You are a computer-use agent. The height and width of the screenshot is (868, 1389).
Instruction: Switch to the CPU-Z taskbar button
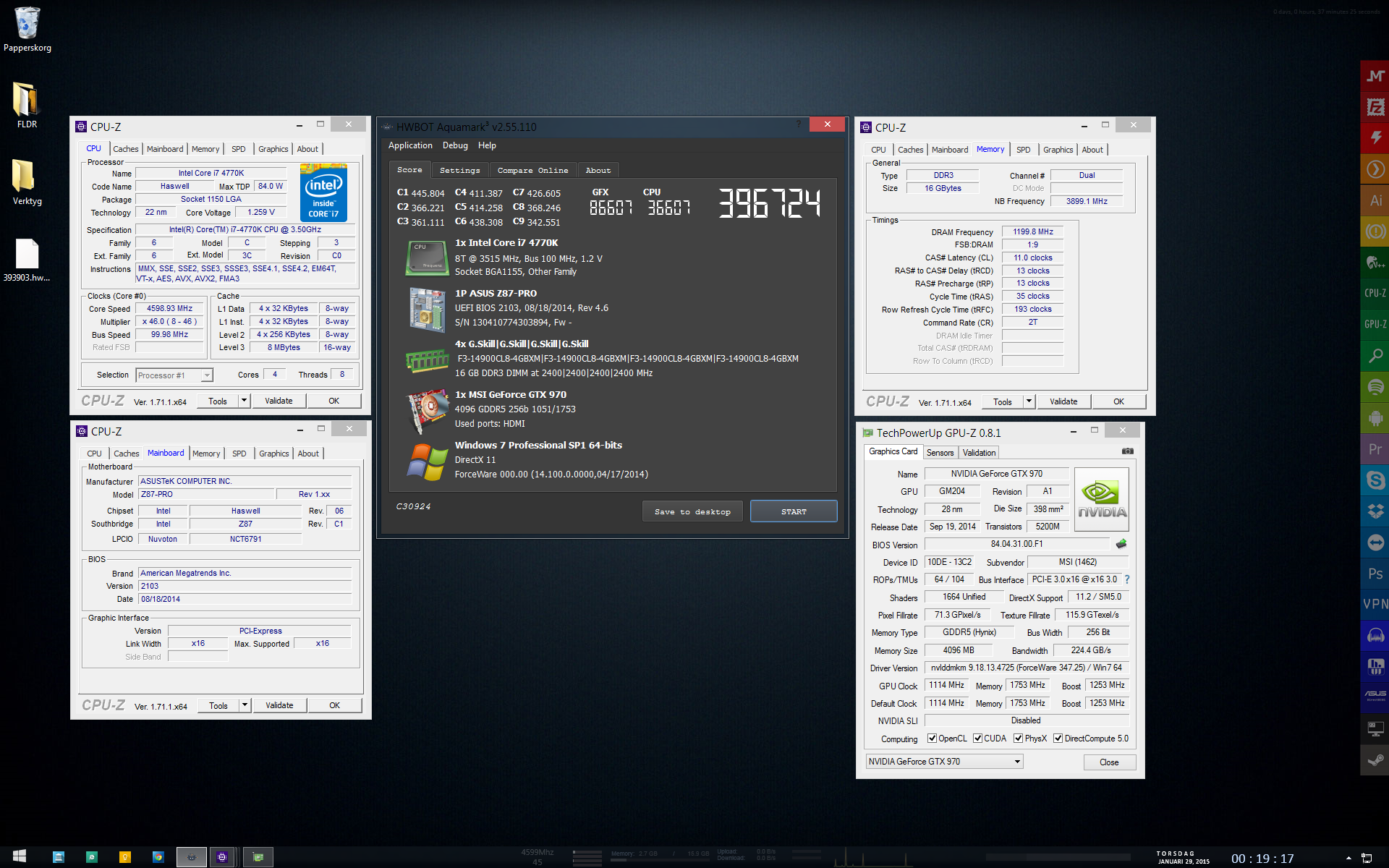pos(222,857)
